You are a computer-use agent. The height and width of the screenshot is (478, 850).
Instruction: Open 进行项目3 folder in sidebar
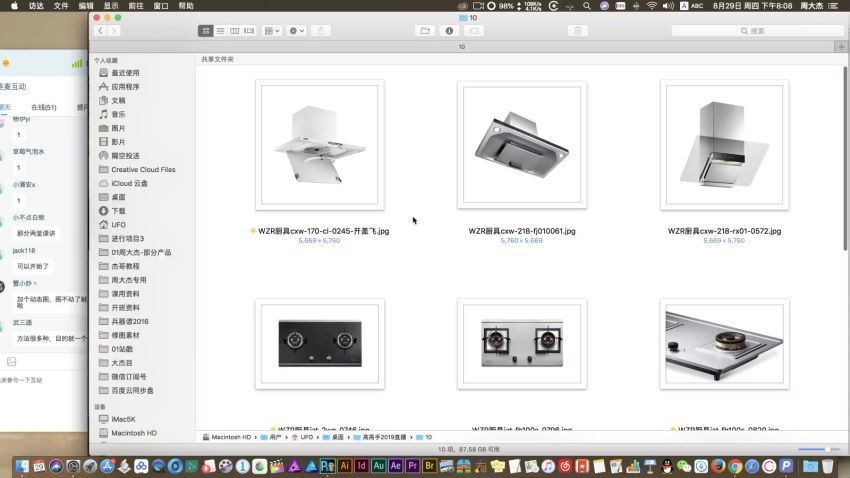(127, 238)
